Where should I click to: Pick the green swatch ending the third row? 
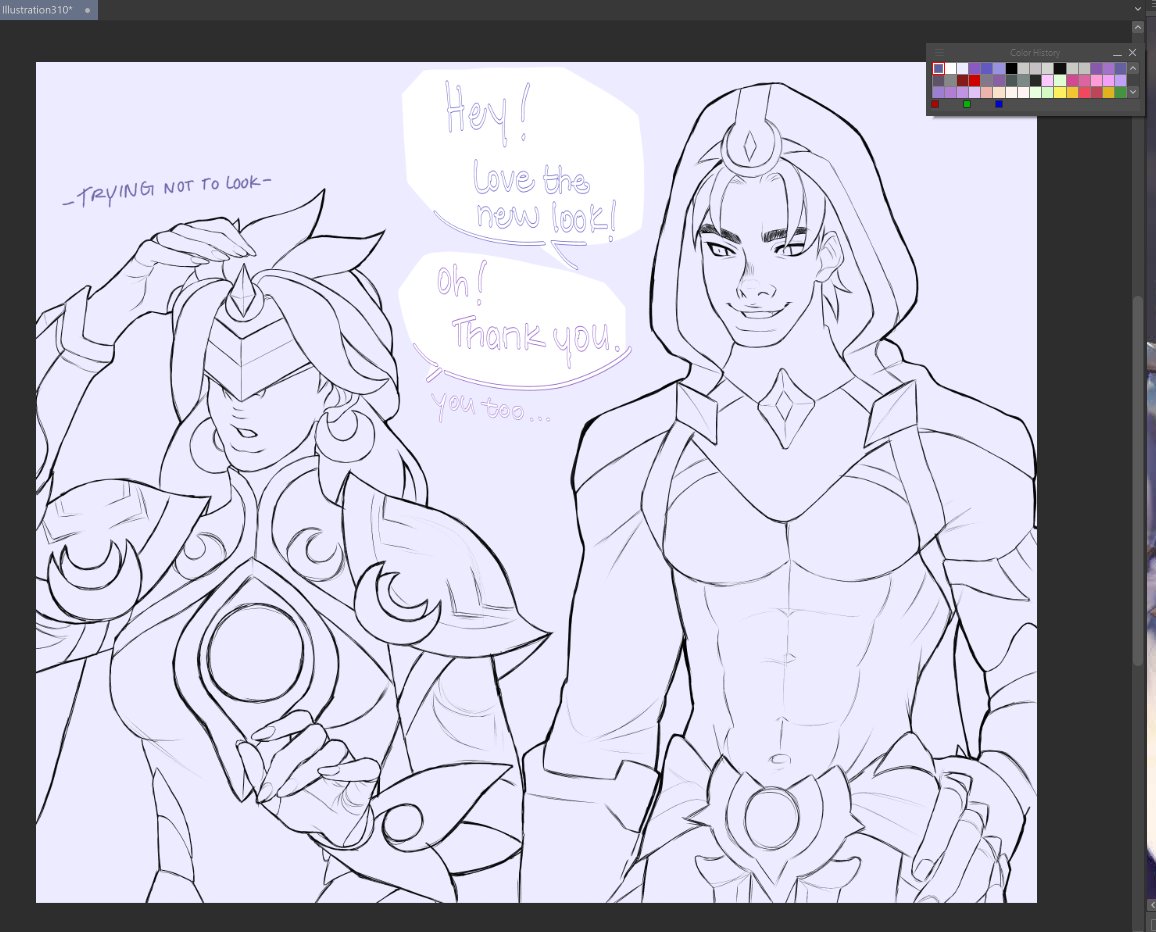[1121, 92]
